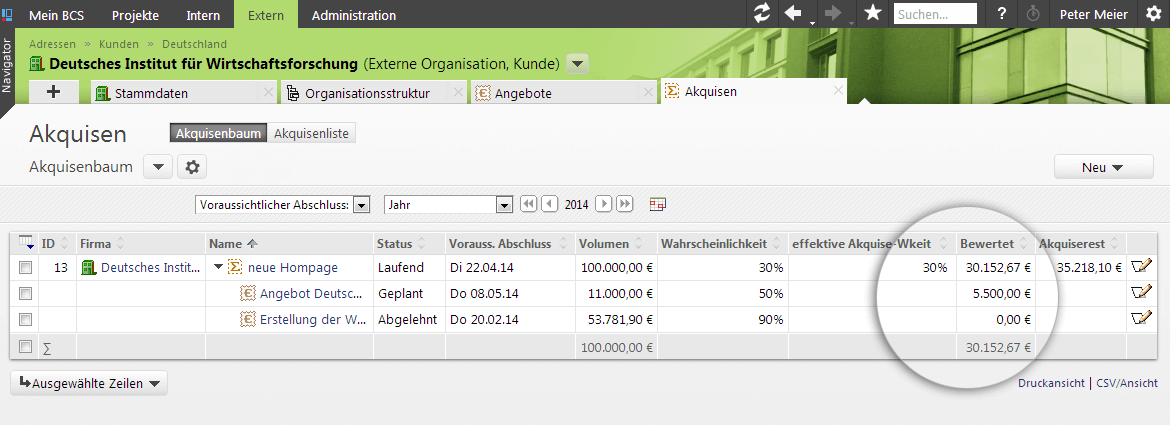Viewport: 1170px width, 425px height.
Task: Click the refresh sync arrows icon
Action: click(x=762, y=14)
